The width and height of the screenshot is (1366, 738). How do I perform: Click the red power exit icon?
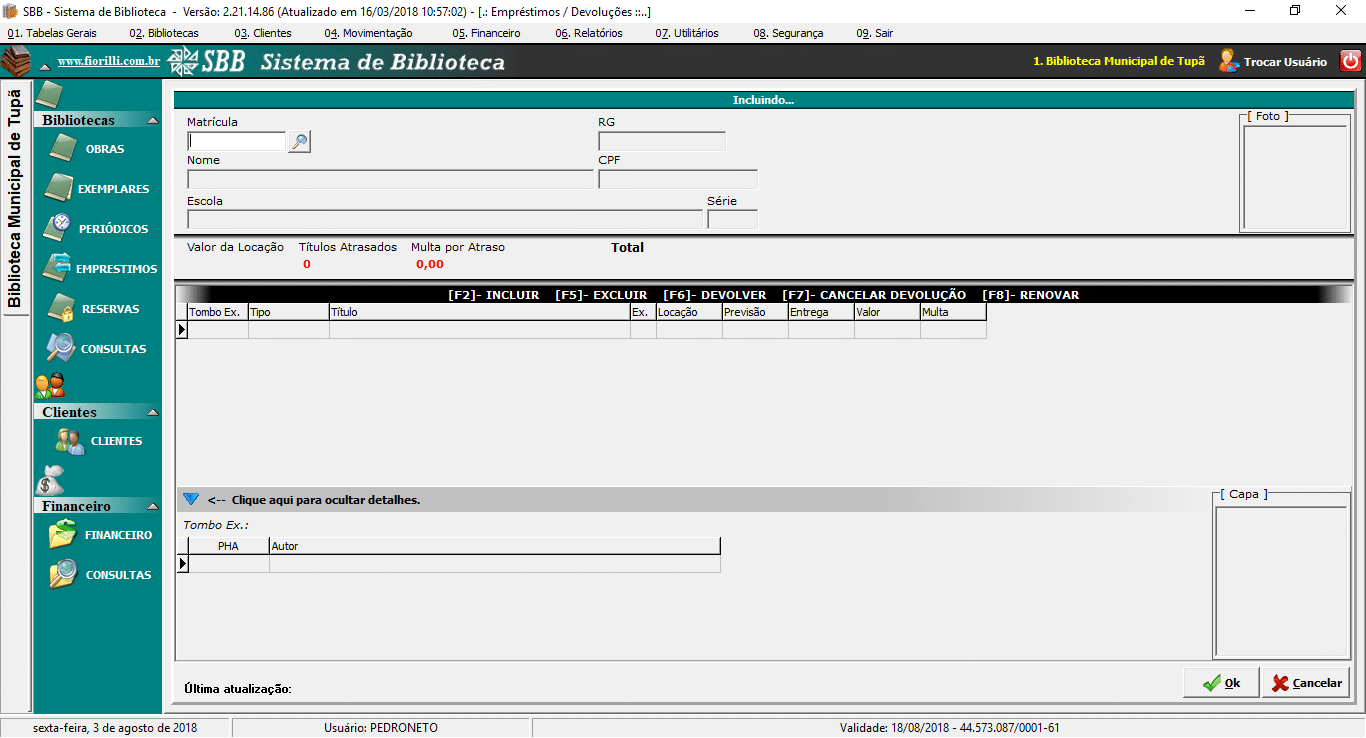pos(1350,61)
